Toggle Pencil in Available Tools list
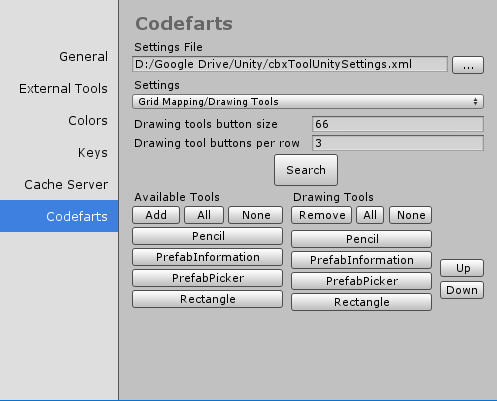497x401 pixels. [x=207, y=236]
